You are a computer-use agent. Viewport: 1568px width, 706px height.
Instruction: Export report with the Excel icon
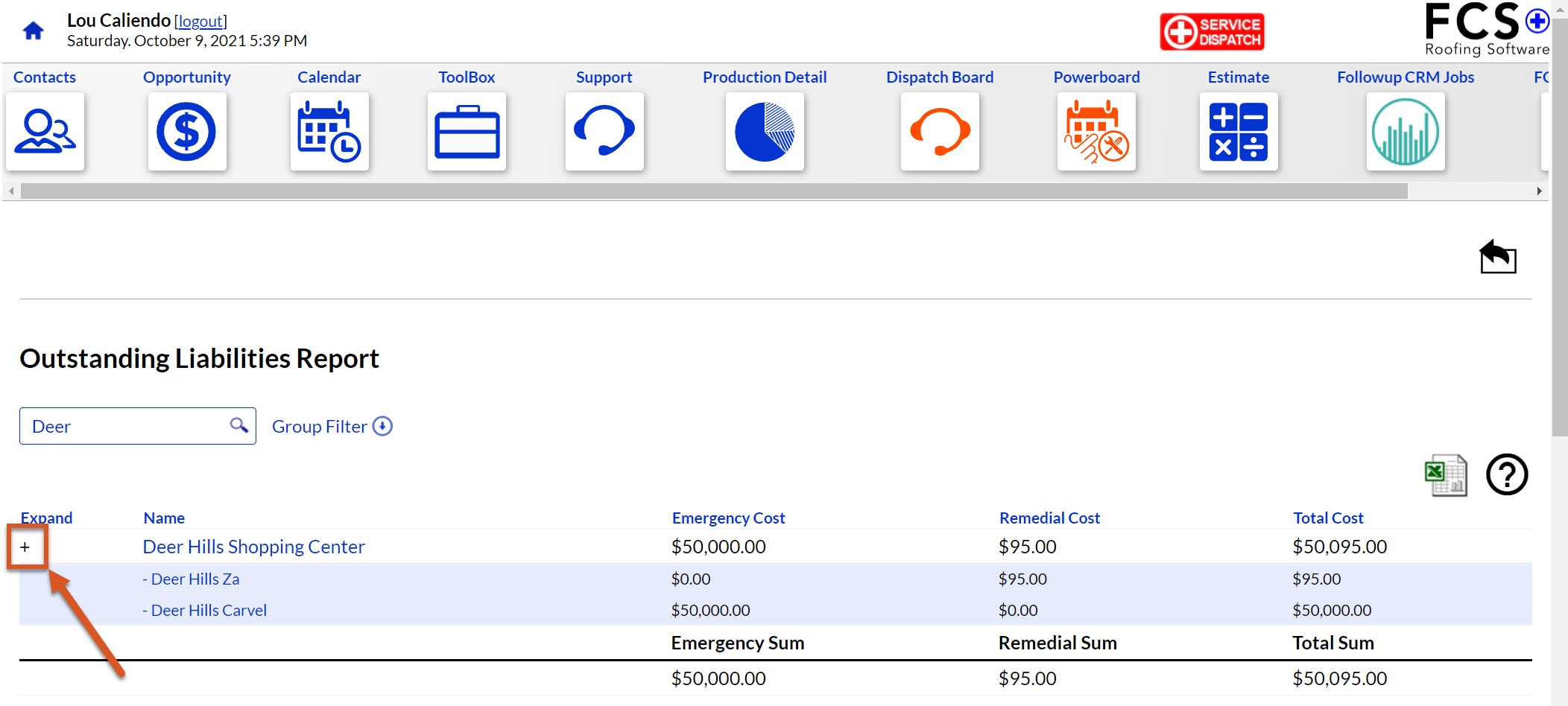point(1446,475)
